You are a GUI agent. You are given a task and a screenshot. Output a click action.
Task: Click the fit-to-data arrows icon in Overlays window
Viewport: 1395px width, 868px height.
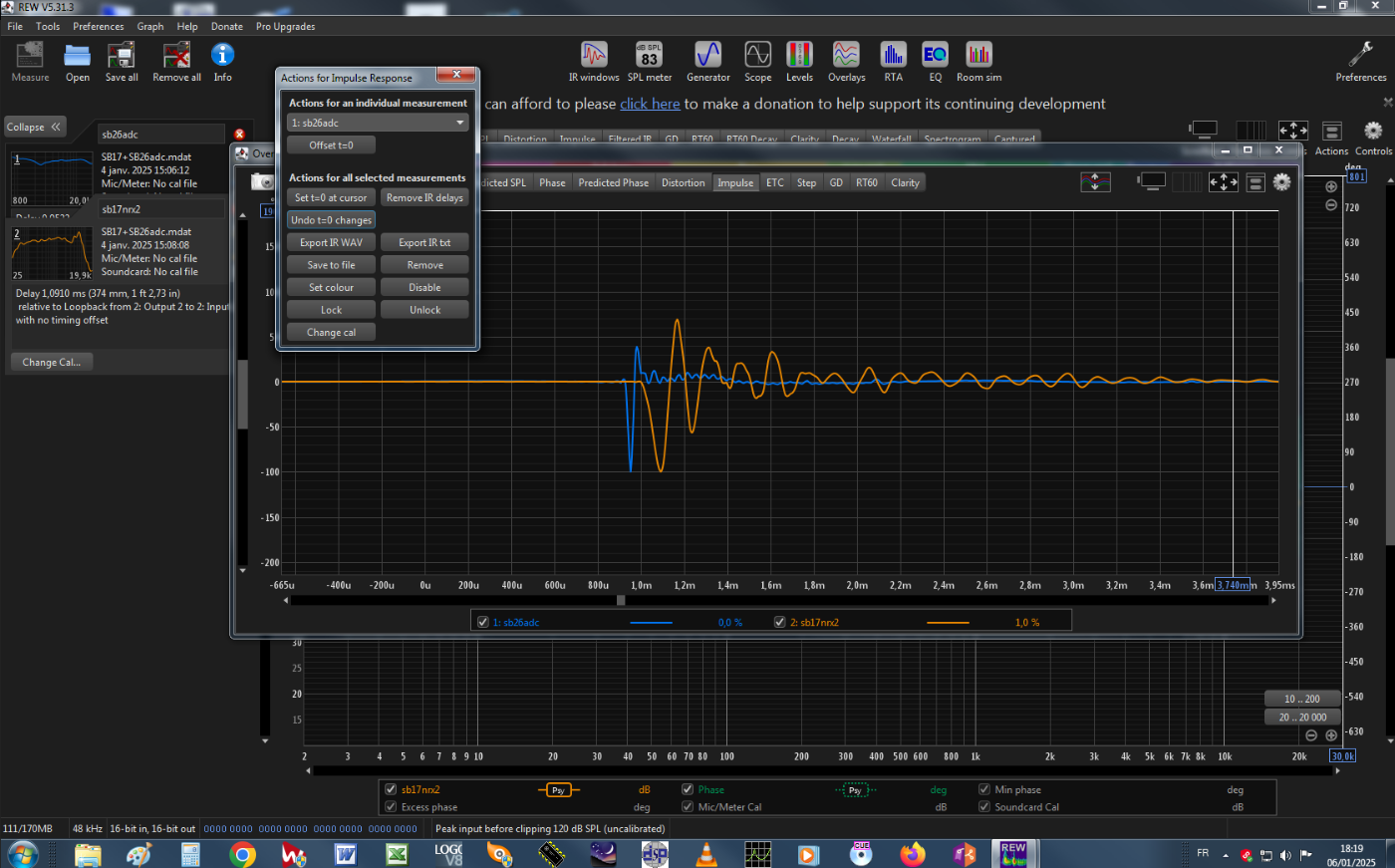pos(1223,181)
